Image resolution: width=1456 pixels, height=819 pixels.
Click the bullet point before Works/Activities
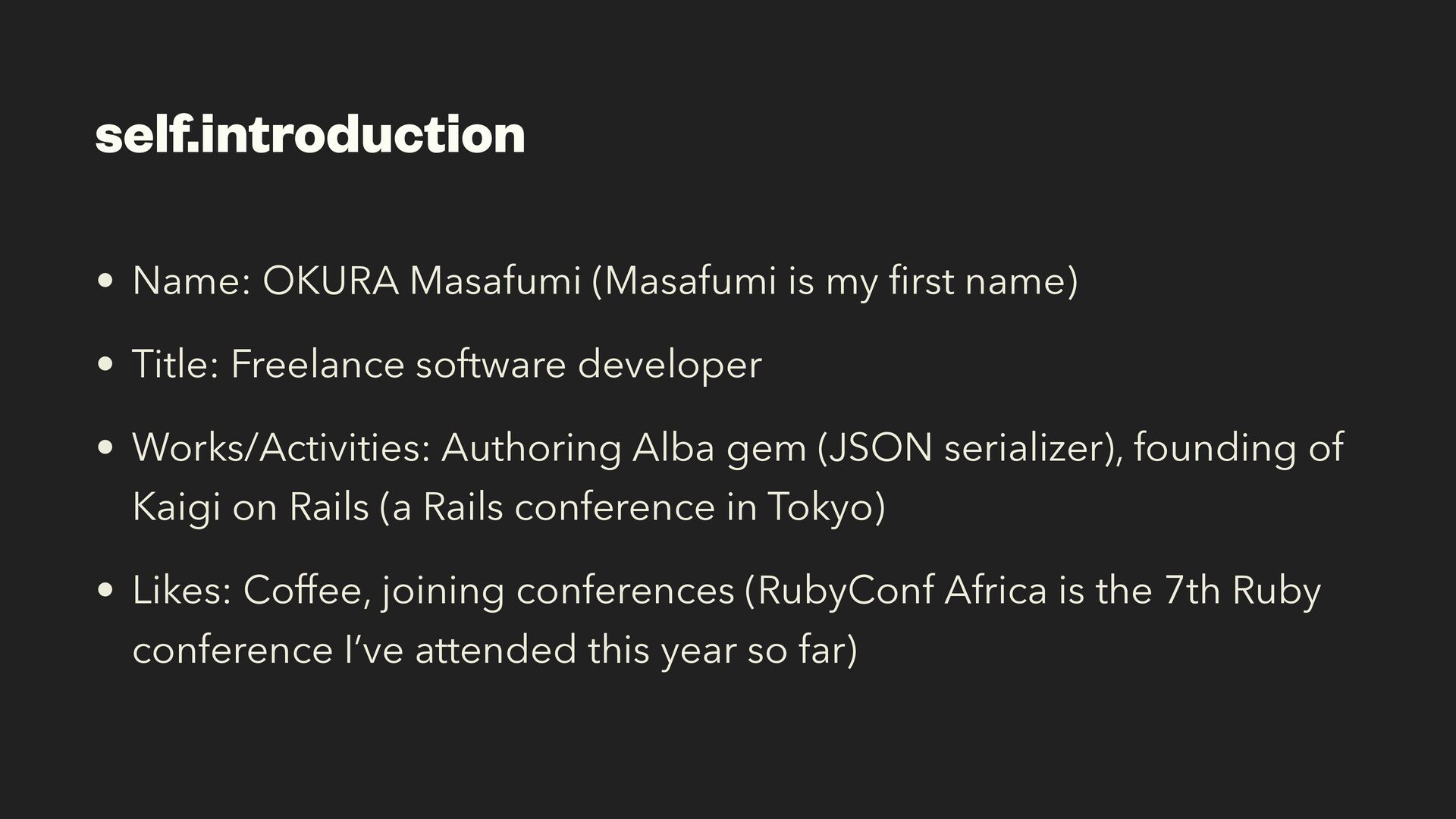tap(106, 448)
